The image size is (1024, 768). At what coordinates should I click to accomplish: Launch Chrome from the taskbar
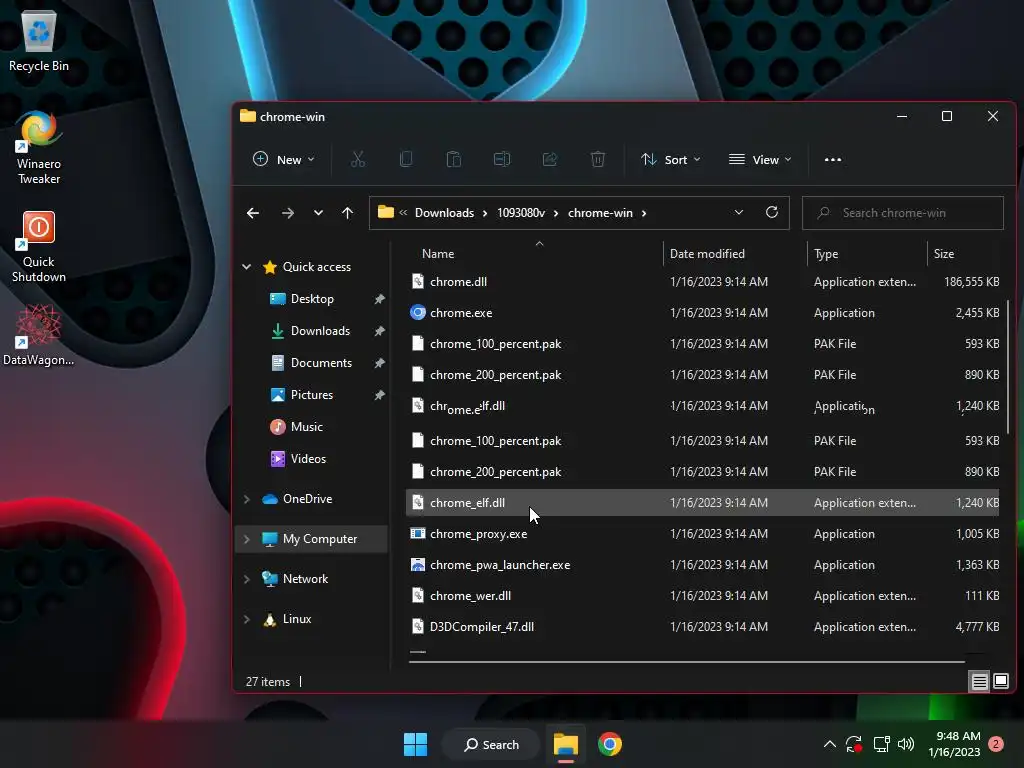610,744
